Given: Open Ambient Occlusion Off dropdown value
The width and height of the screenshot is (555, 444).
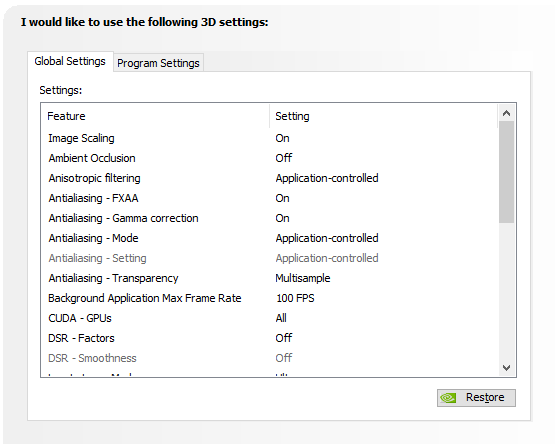Looking at the screenshot, I should tap(284, 158).
